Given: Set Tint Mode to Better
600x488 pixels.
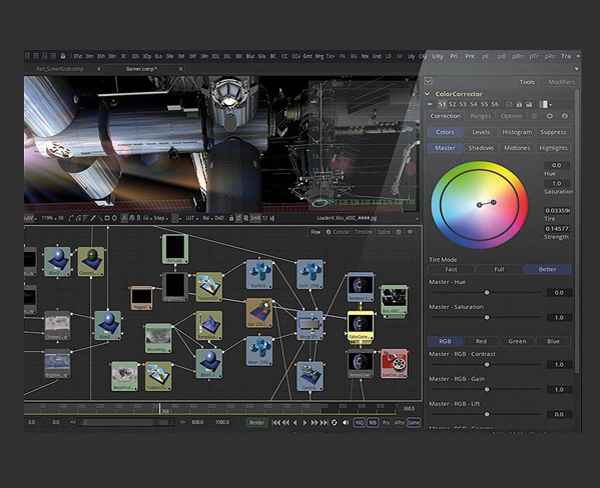Looking at the screenshot, I should click(547, 269).
